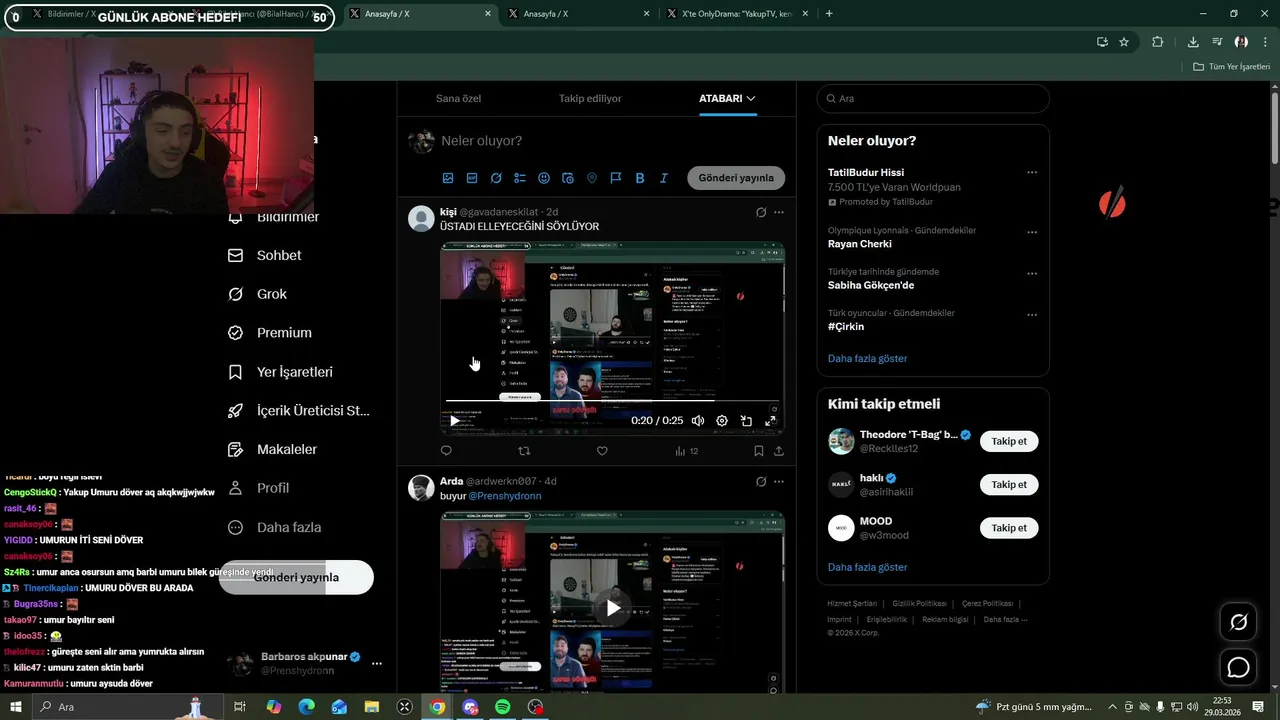
Task: Show hidden system tray icons
Action: (1112, 707)
